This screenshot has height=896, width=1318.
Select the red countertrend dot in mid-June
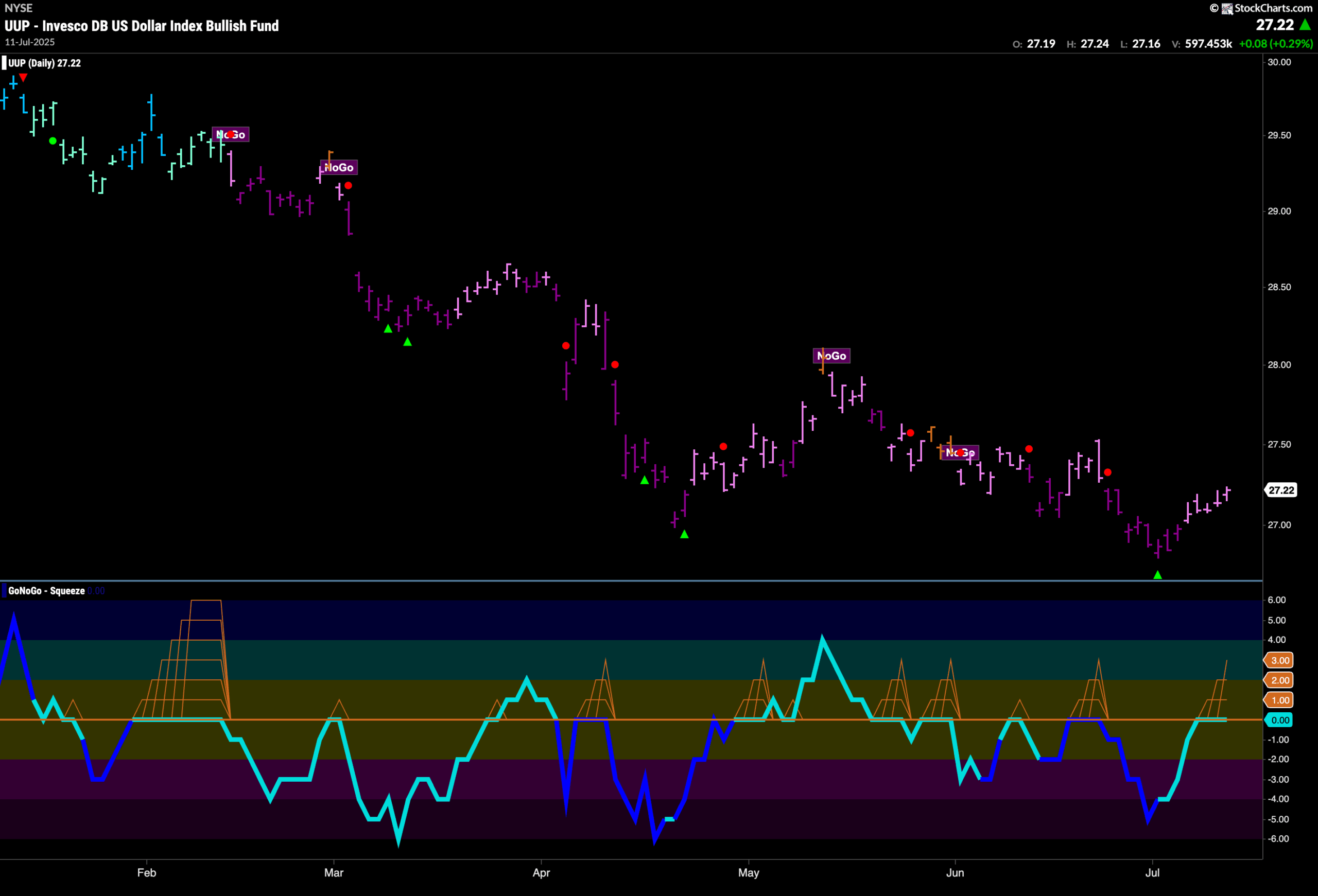1029,448
